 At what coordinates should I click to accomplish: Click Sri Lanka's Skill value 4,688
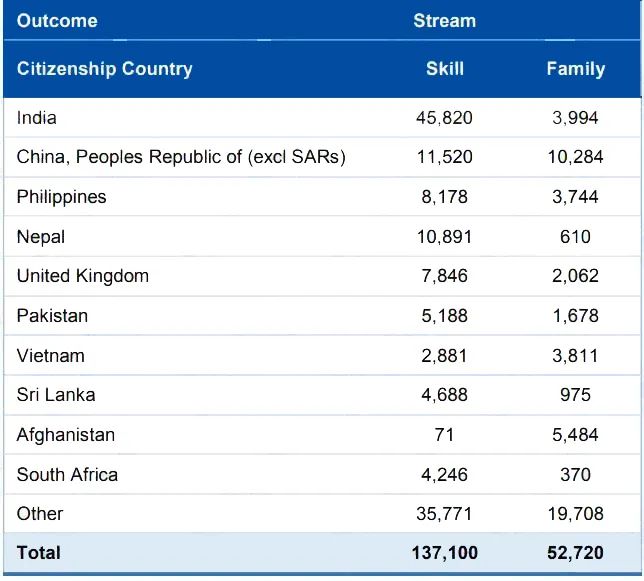(444, 395)
